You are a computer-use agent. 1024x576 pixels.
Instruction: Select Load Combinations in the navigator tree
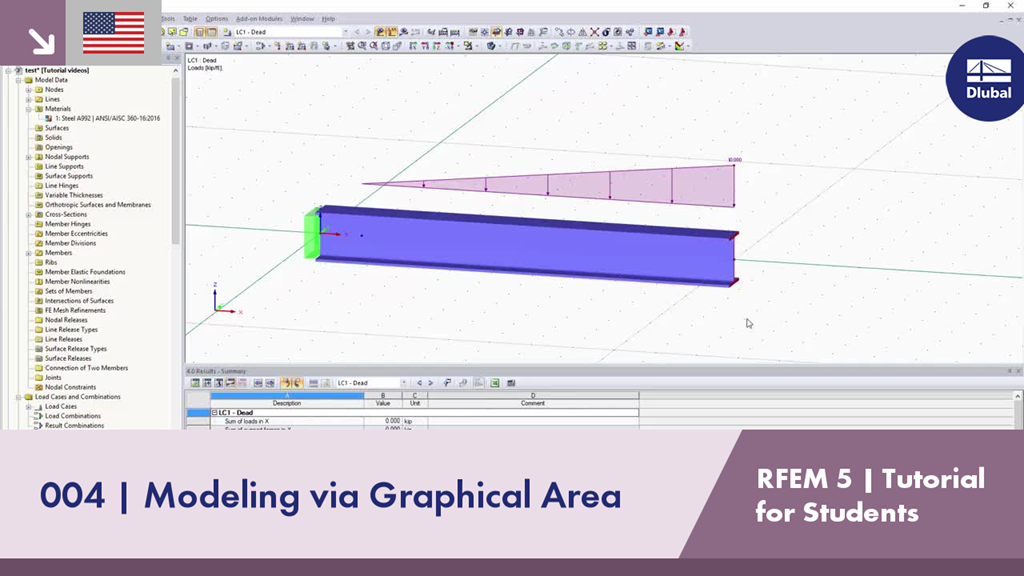tap(72, 416)
